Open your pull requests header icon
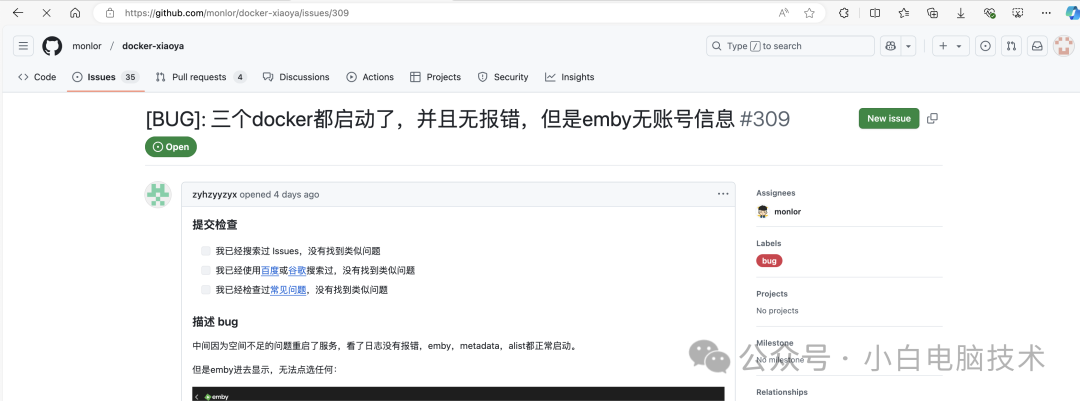 tap(1011, 46)
